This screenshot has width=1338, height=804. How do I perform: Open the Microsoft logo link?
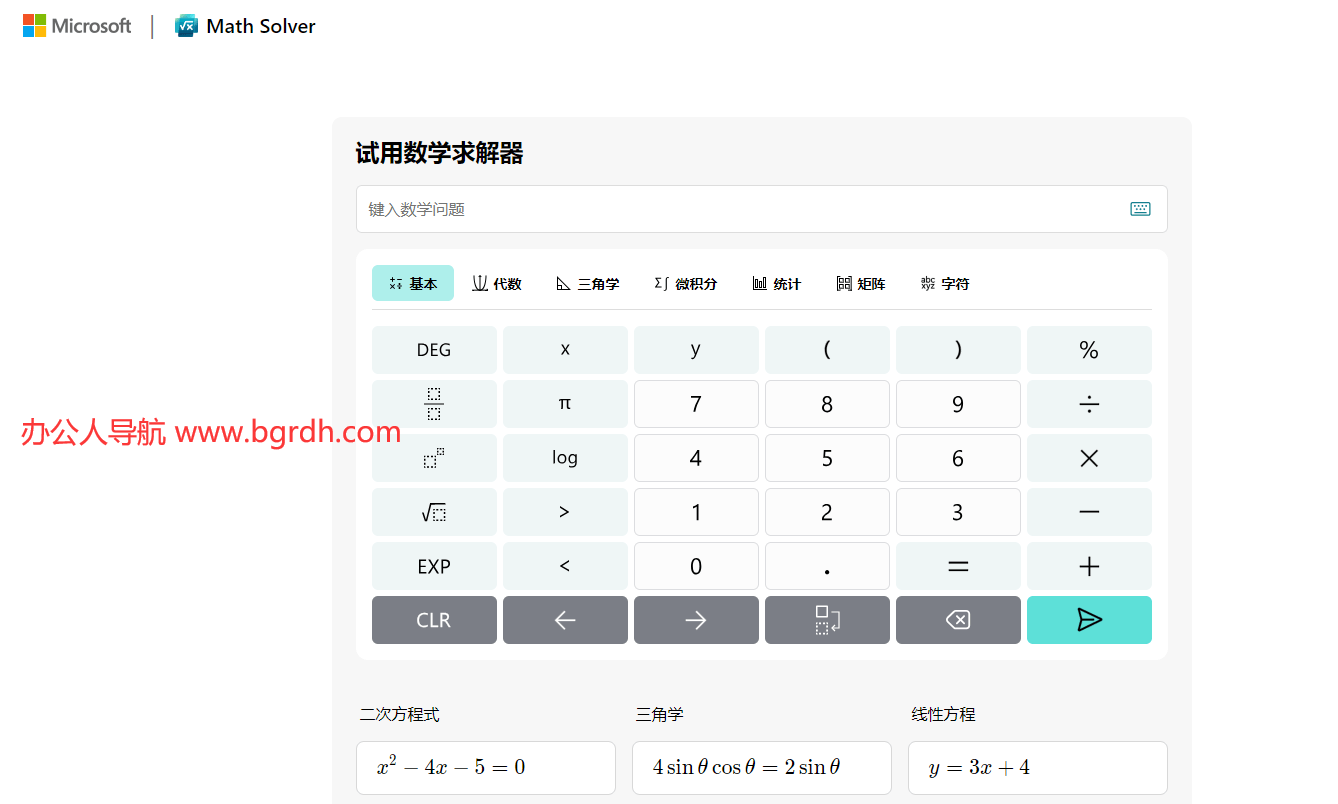pos(77,26)
